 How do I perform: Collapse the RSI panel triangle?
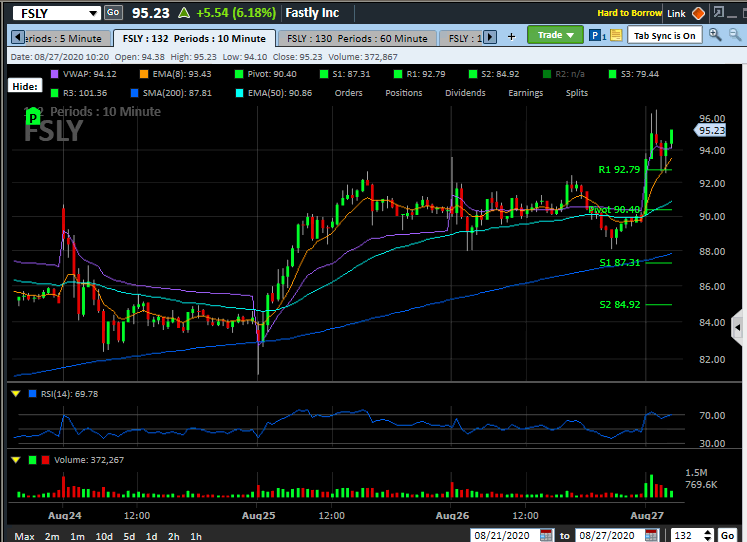click(x=16, y=394)
